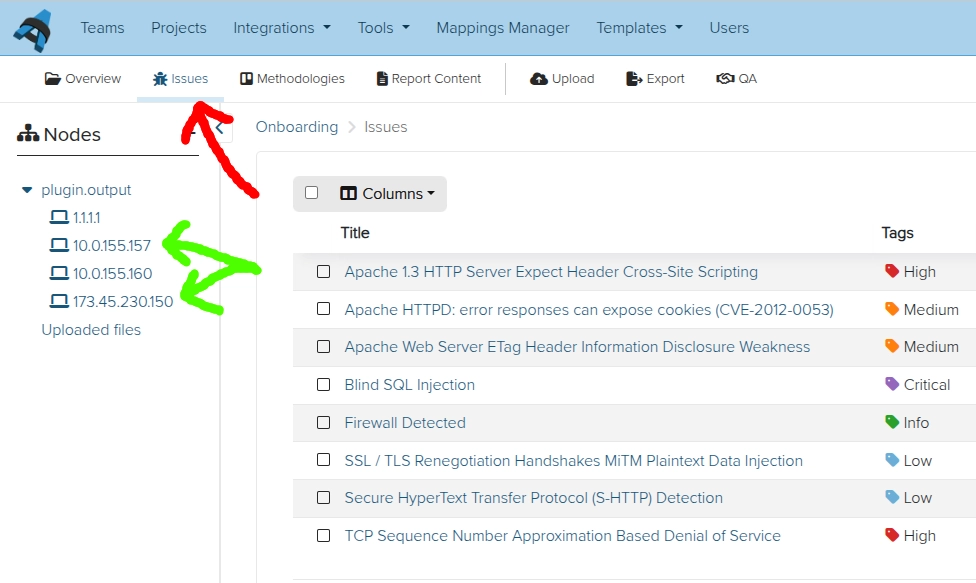Click the laptop icon beside 1.1.1.1
Viewport: 976px width, 583px height.
(x=59, y=217)
